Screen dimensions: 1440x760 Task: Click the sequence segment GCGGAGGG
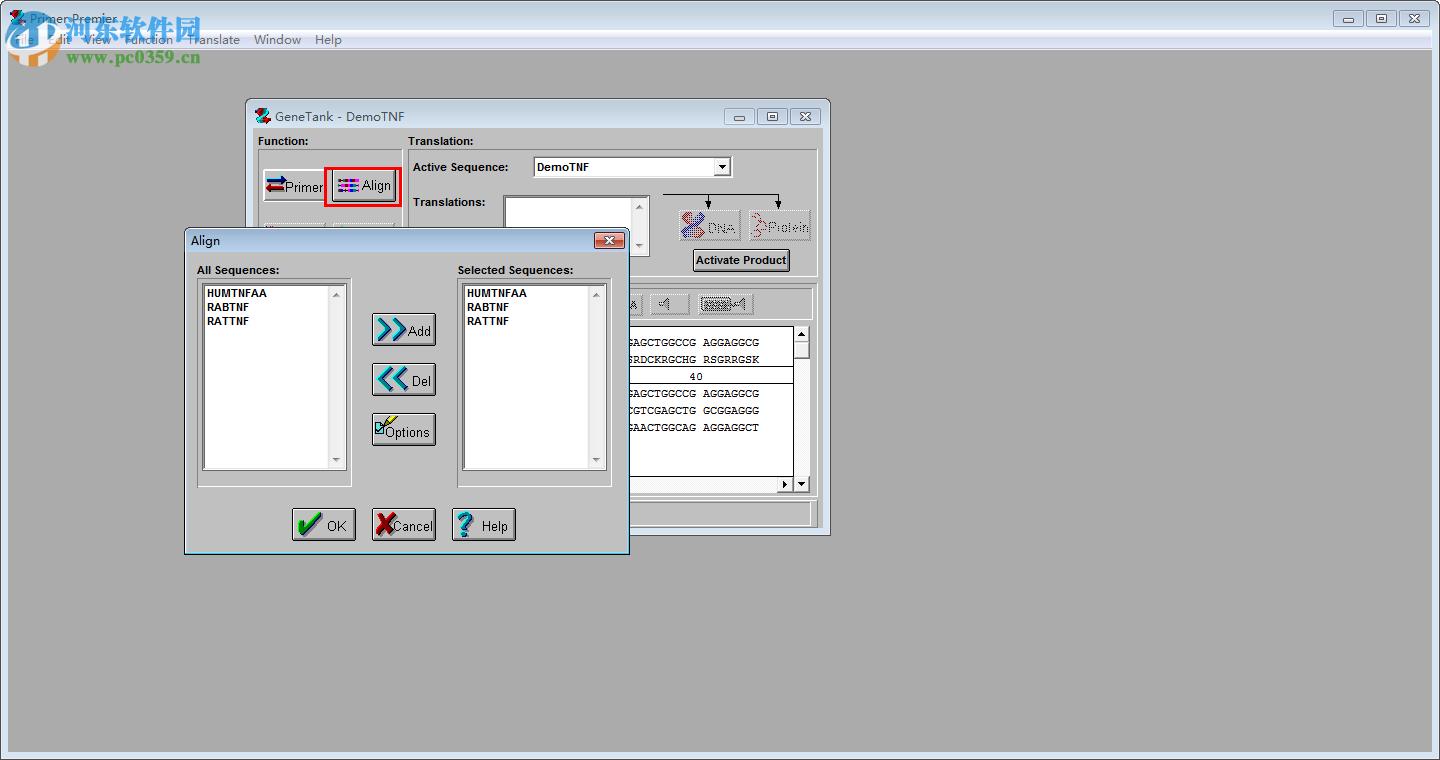(731, 411)
